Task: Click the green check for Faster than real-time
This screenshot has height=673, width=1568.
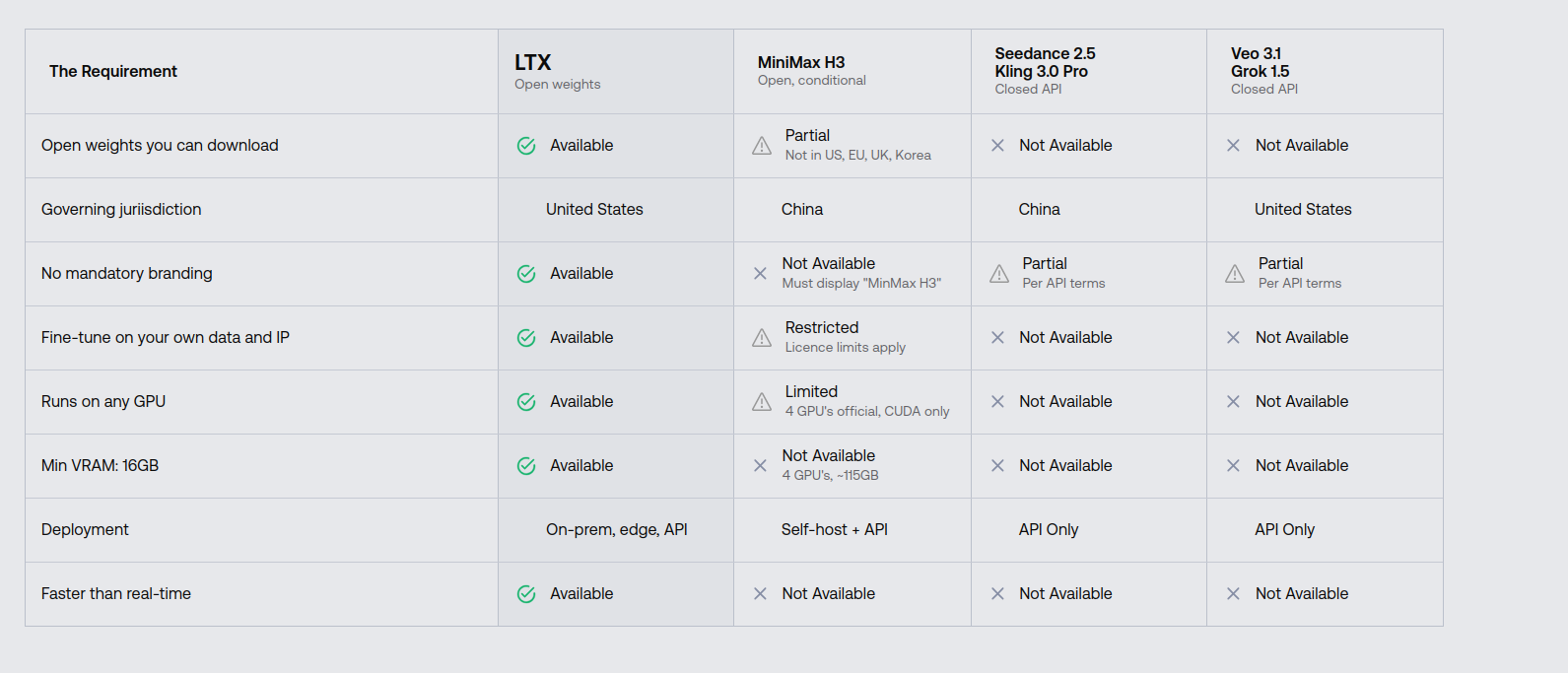Action: (526, 594)
